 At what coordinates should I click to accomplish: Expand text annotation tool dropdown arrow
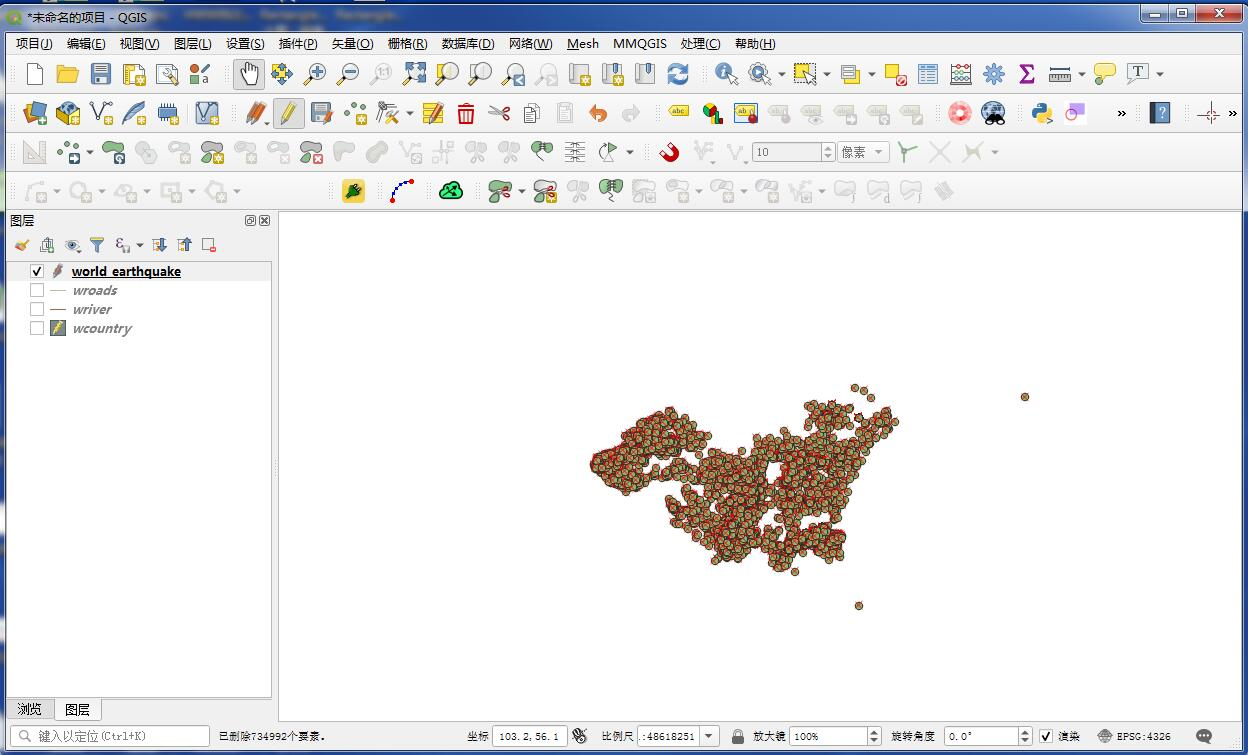click(x=1160, y=74)
